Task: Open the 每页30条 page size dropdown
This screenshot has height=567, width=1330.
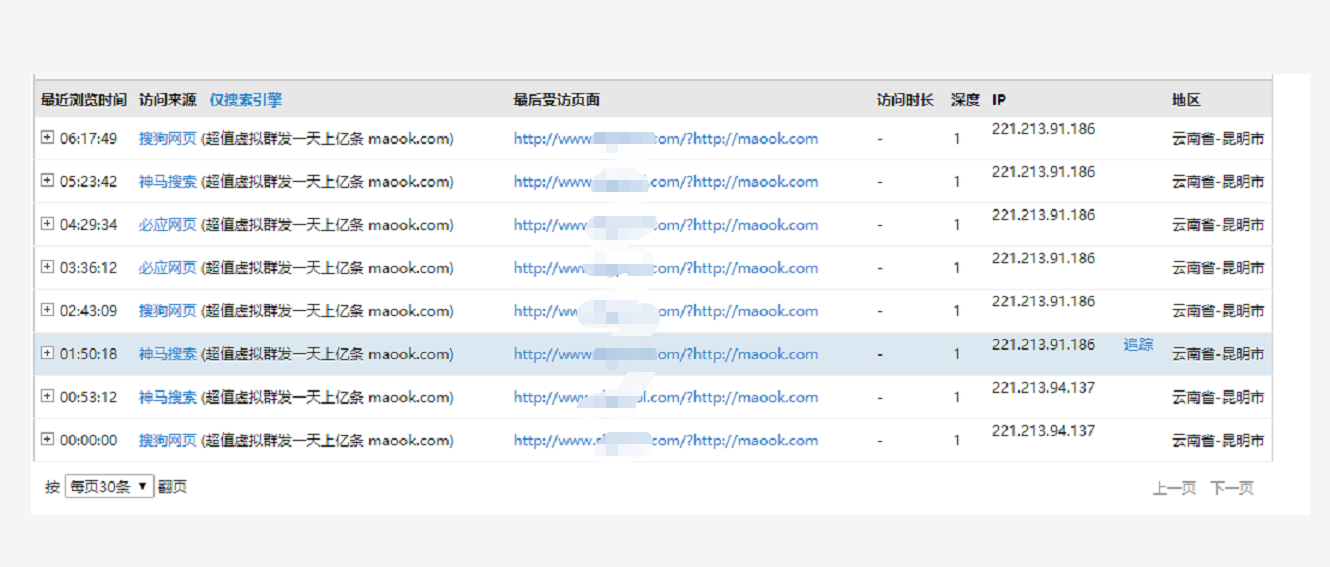Action: (x=109, y=487)
